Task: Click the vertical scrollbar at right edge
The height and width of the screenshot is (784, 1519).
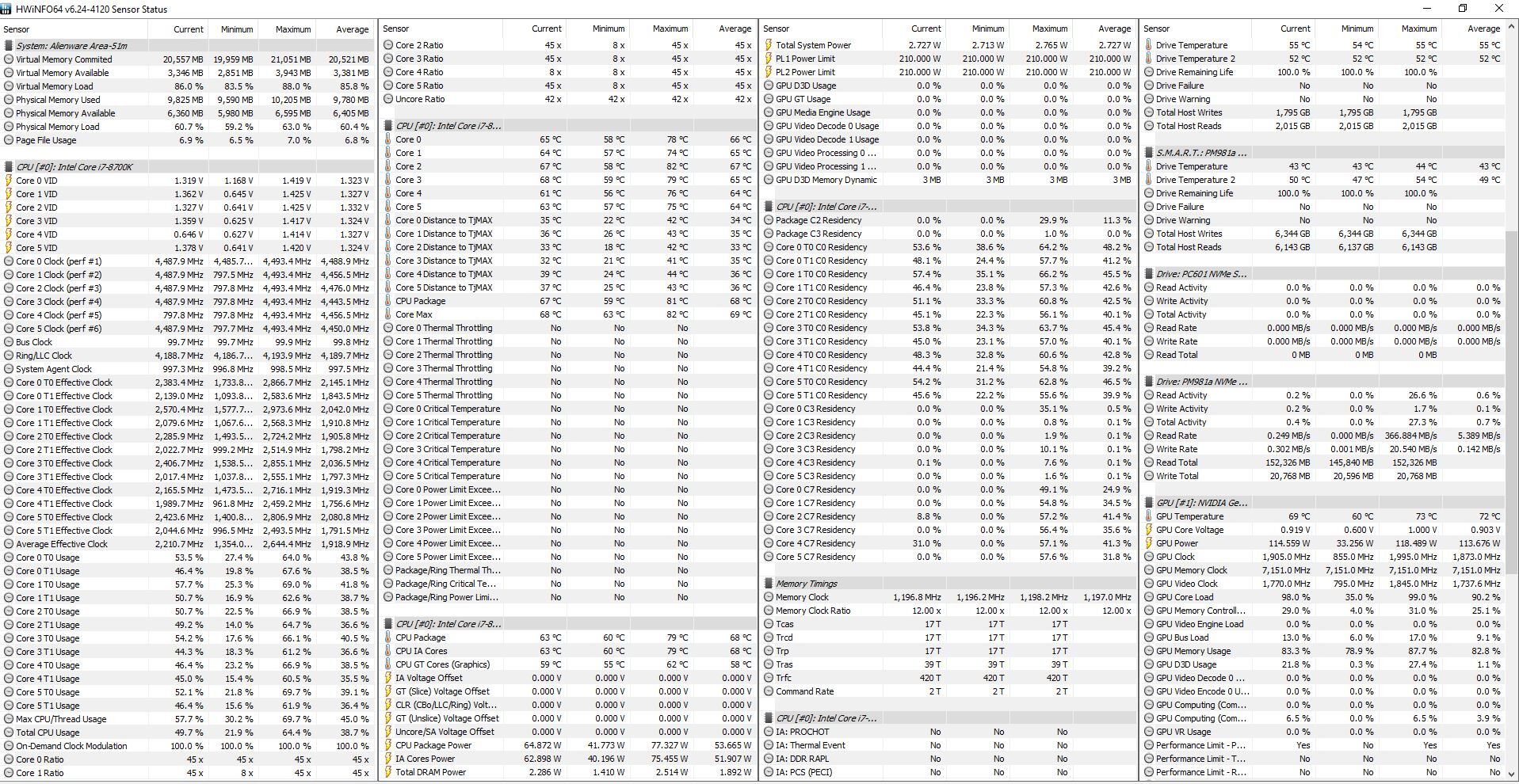Action: point(1512,400)
